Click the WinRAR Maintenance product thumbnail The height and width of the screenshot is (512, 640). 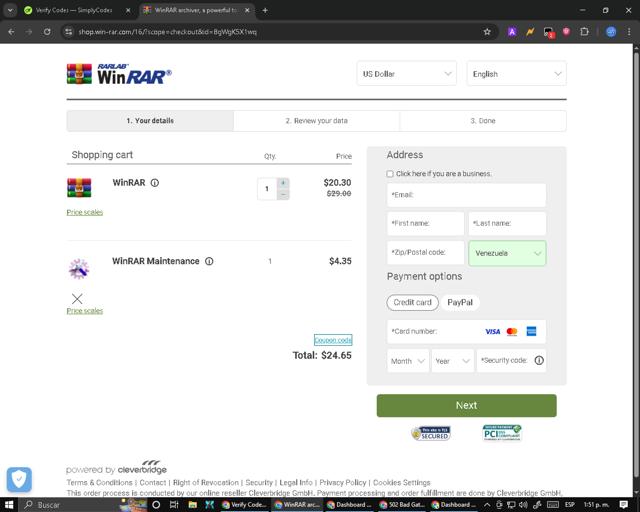coord(79,269)
